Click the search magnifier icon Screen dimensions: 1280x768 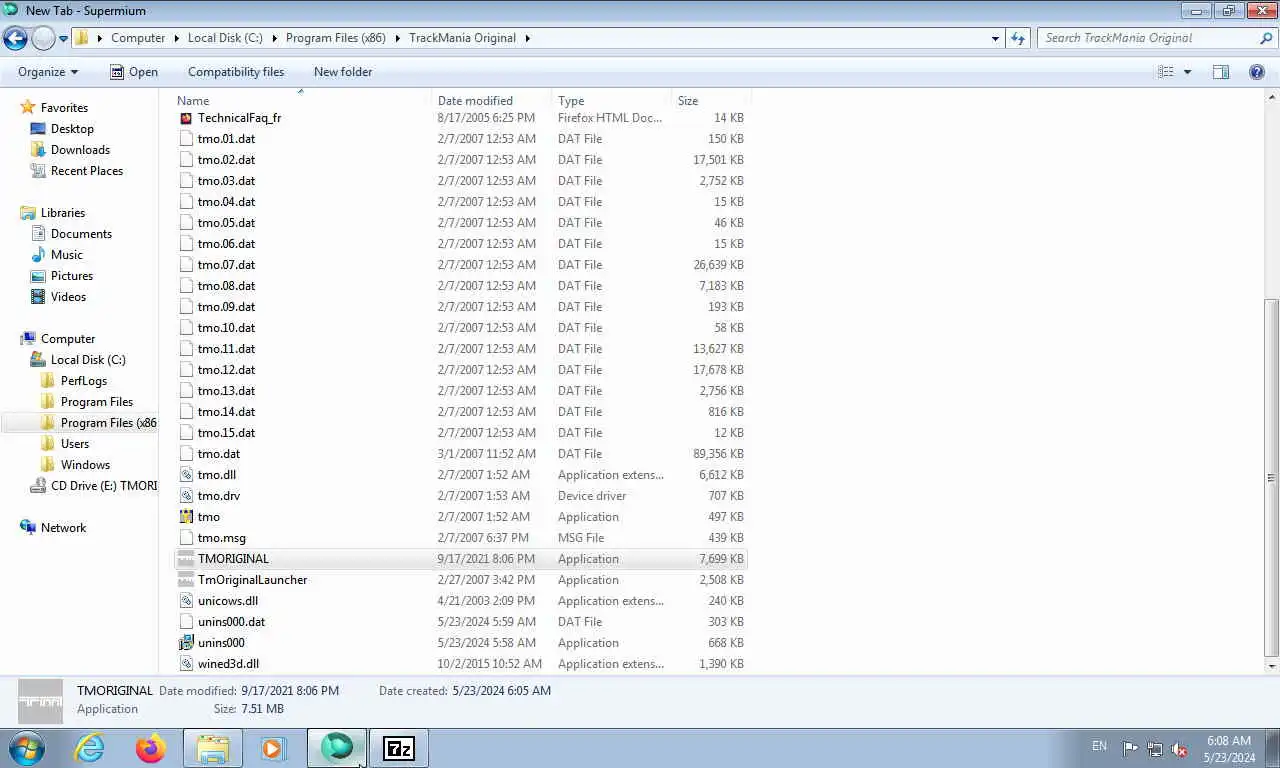[x=1266, y=38]
